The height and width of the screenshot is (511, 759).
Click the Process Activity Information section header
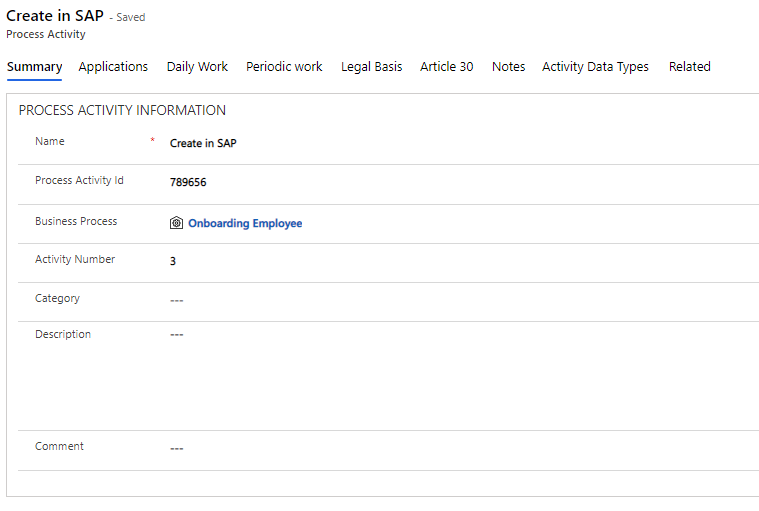click(122, 110)
